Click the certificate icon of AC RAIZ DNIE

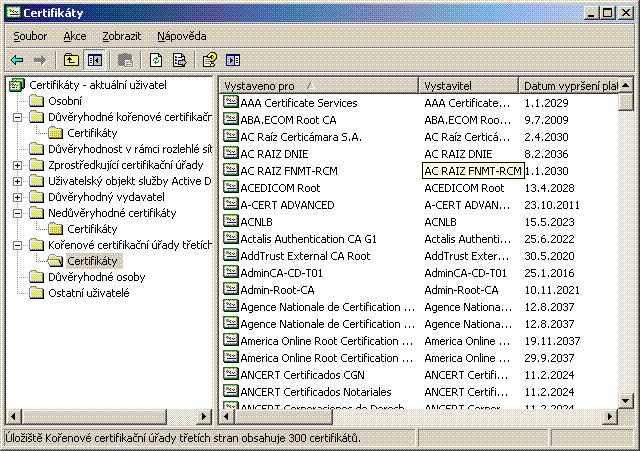click(x=231, y=153)
